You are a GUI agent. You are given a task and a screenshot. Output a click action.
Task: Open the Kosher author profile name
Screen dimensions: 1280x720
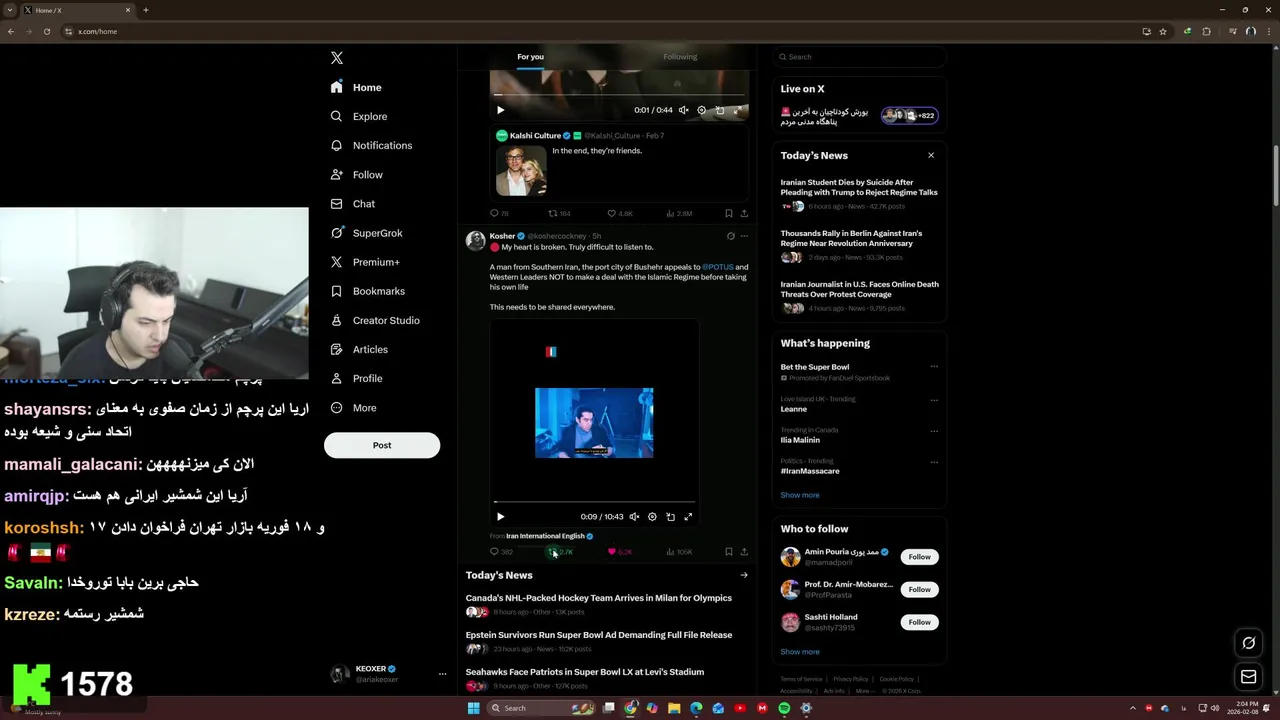502,236
